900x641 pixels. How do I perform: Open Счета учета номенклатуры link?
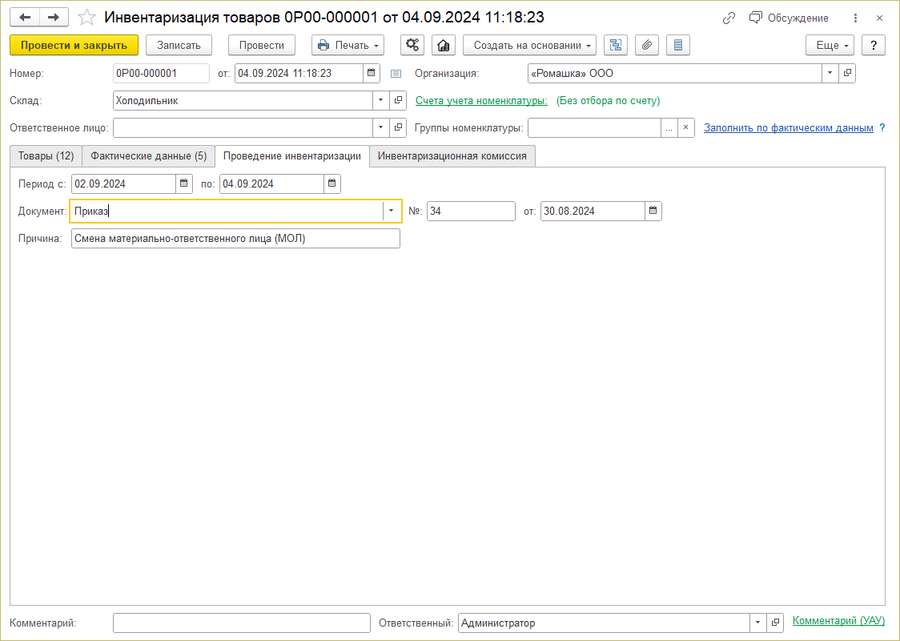point(481,100)
